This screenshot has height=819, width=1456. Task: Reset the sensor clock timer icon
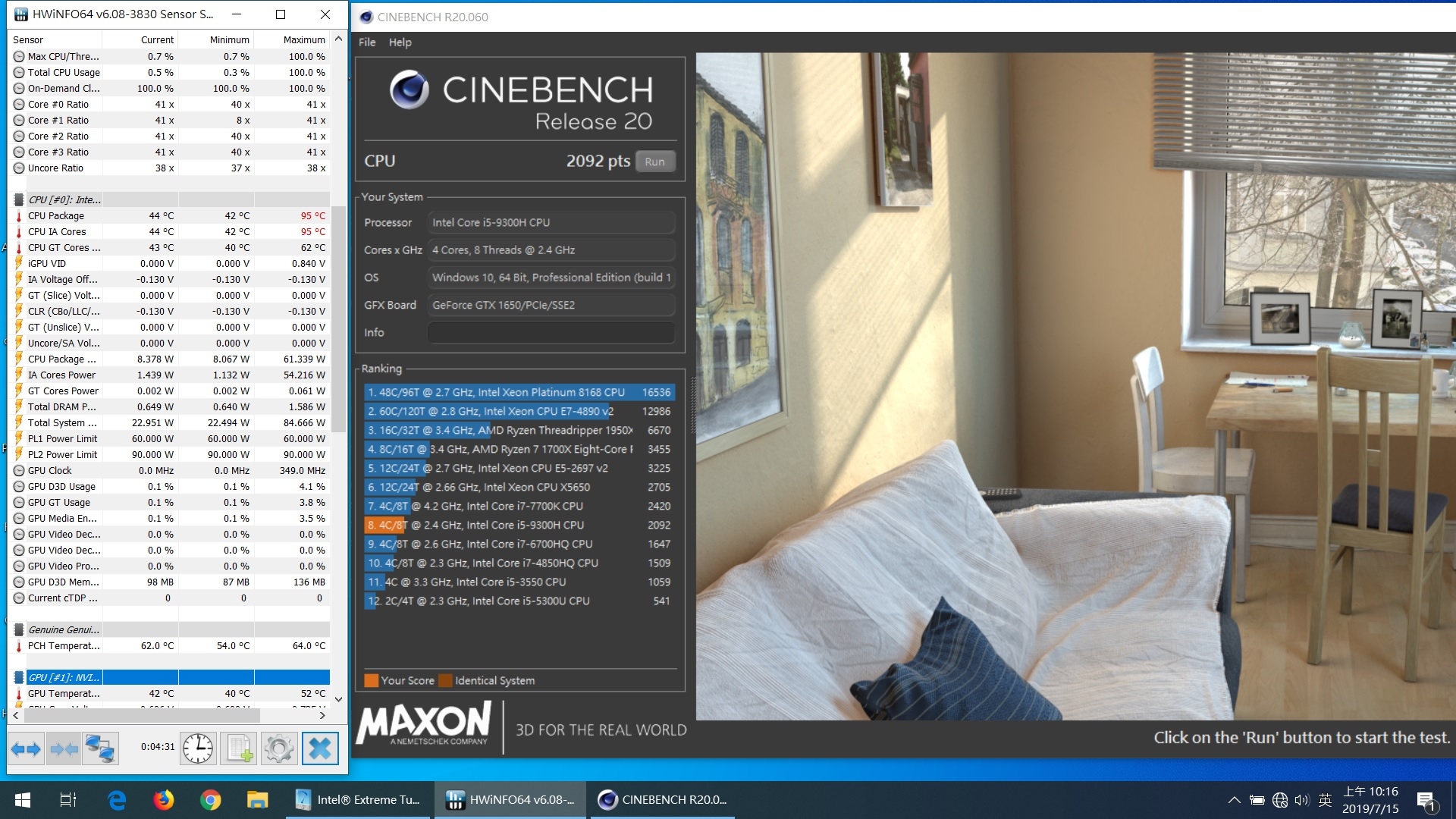coord(198,749)
